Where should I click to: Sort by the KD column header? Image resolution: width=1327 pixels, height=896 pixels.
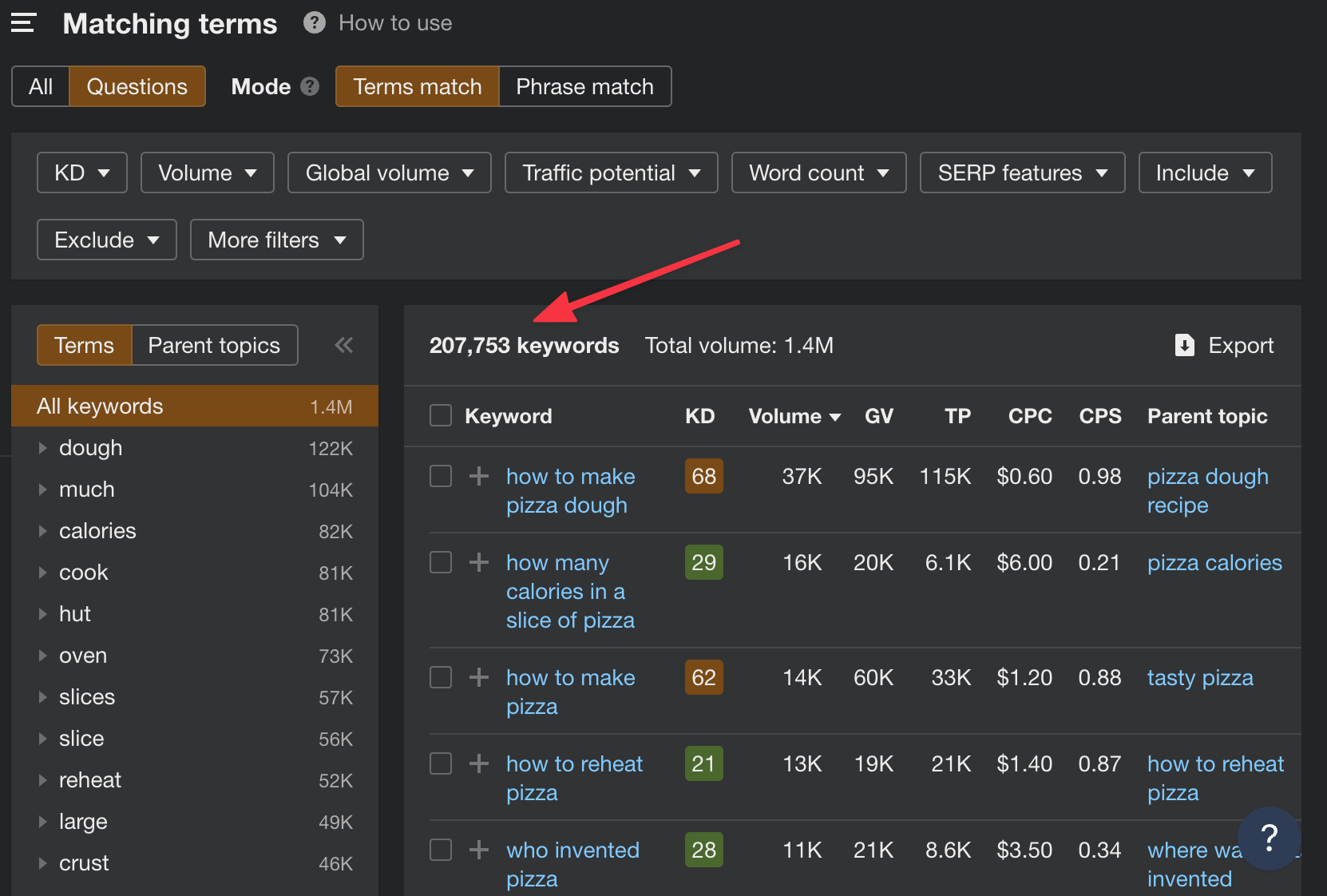pos(700,416)
